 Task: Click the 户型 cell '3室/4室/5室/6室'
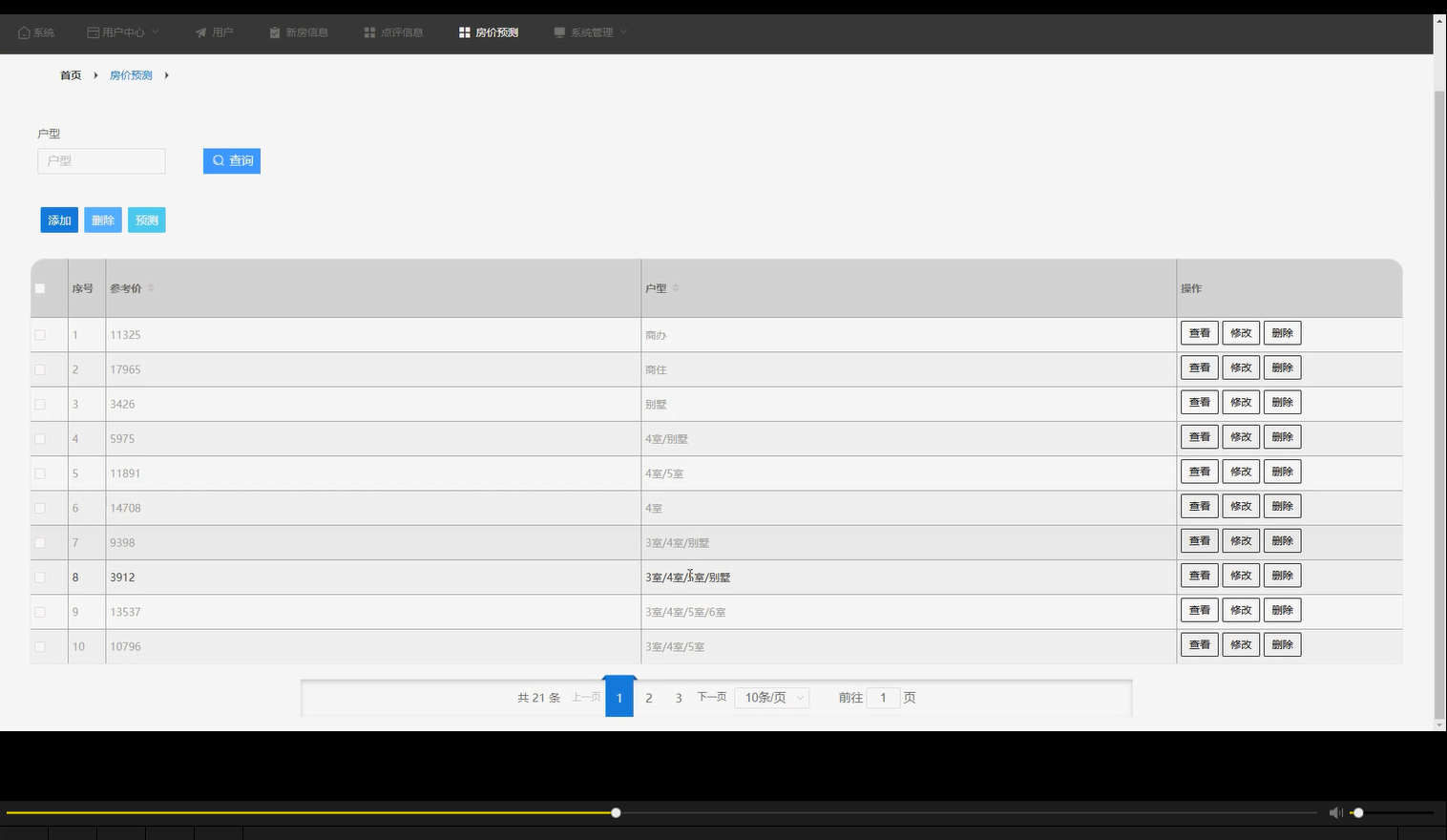tap(685, 612)
